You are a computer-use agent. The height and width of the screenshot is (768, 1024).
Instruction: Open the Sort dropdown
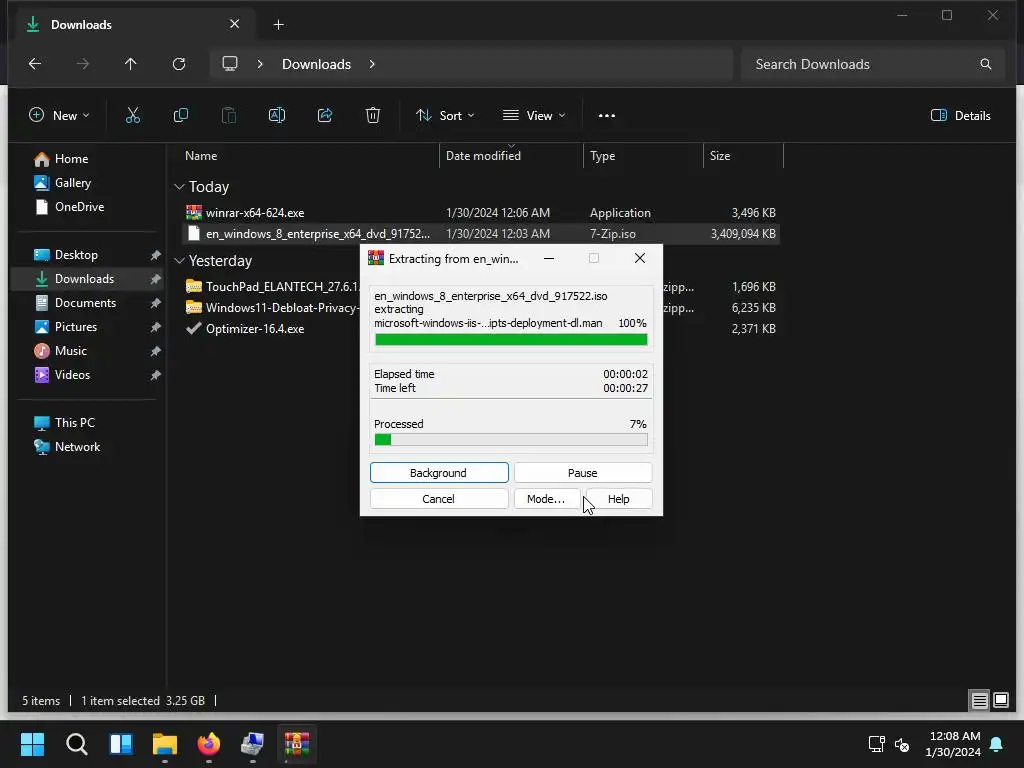point(445,116)
